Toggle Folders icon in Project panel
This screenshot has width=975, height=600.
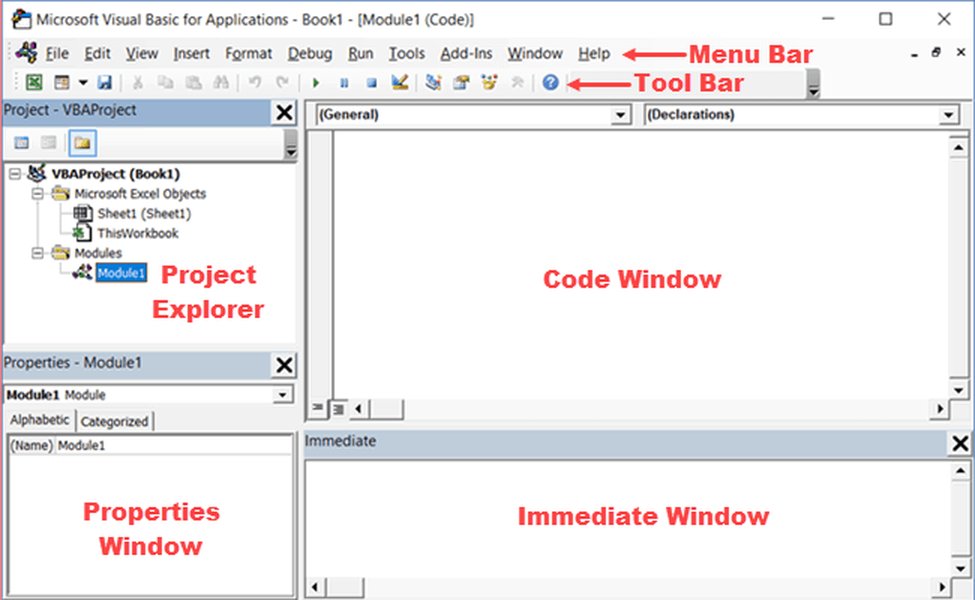(82, 143)
